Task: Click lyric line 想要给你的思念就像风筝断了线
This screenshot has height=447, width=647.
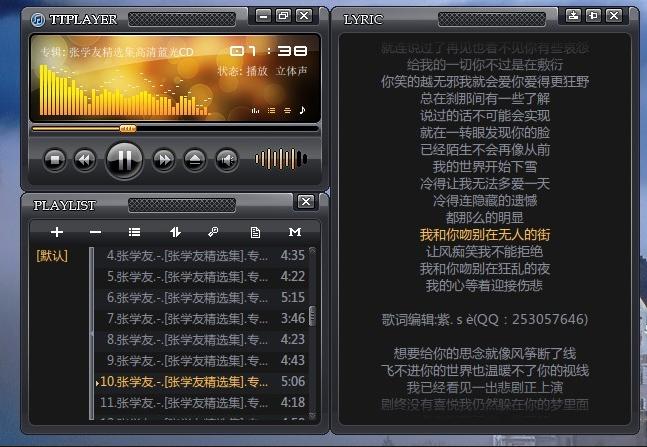Action: pos(485,353)
